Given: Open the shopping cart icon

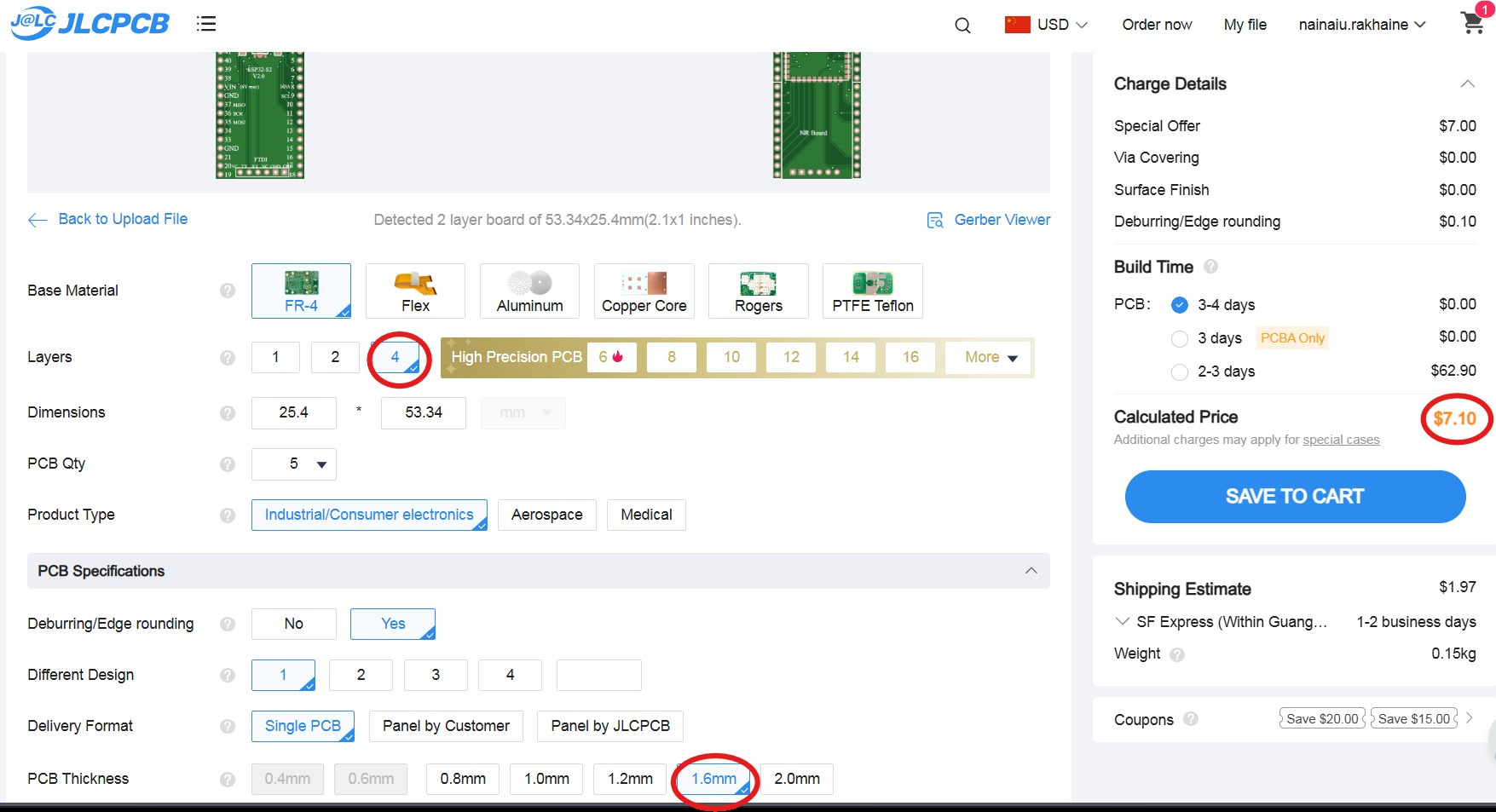Looking at the screenshot, I should tap(1473, 23).
